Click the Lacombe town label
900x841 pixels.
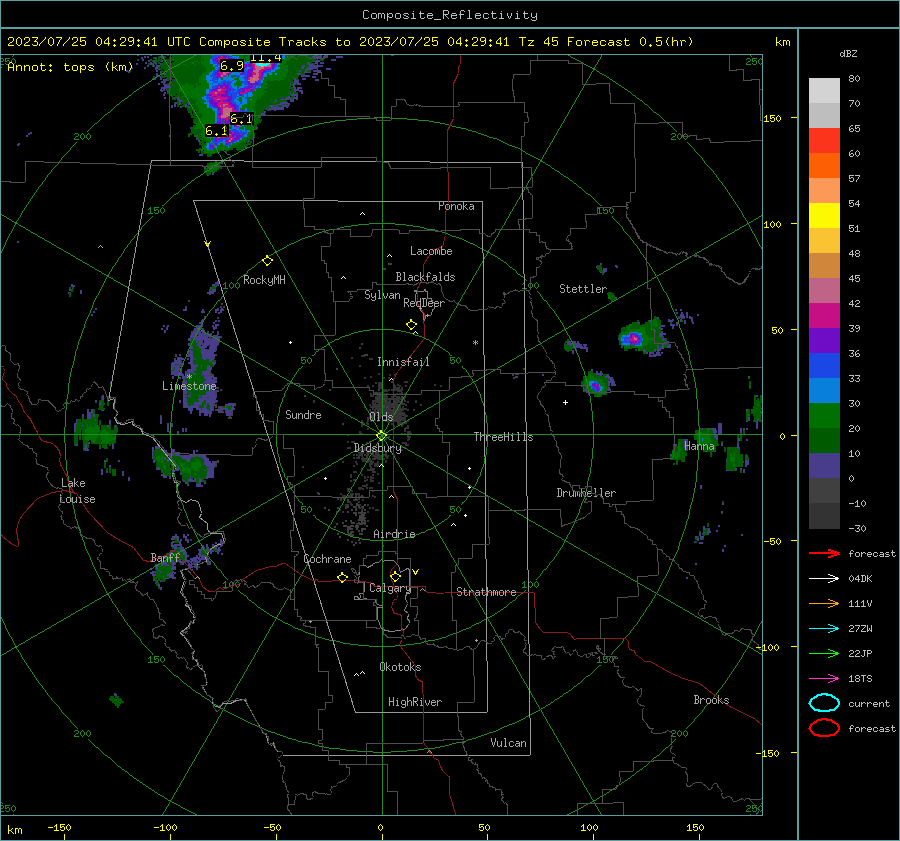(431, 251)
